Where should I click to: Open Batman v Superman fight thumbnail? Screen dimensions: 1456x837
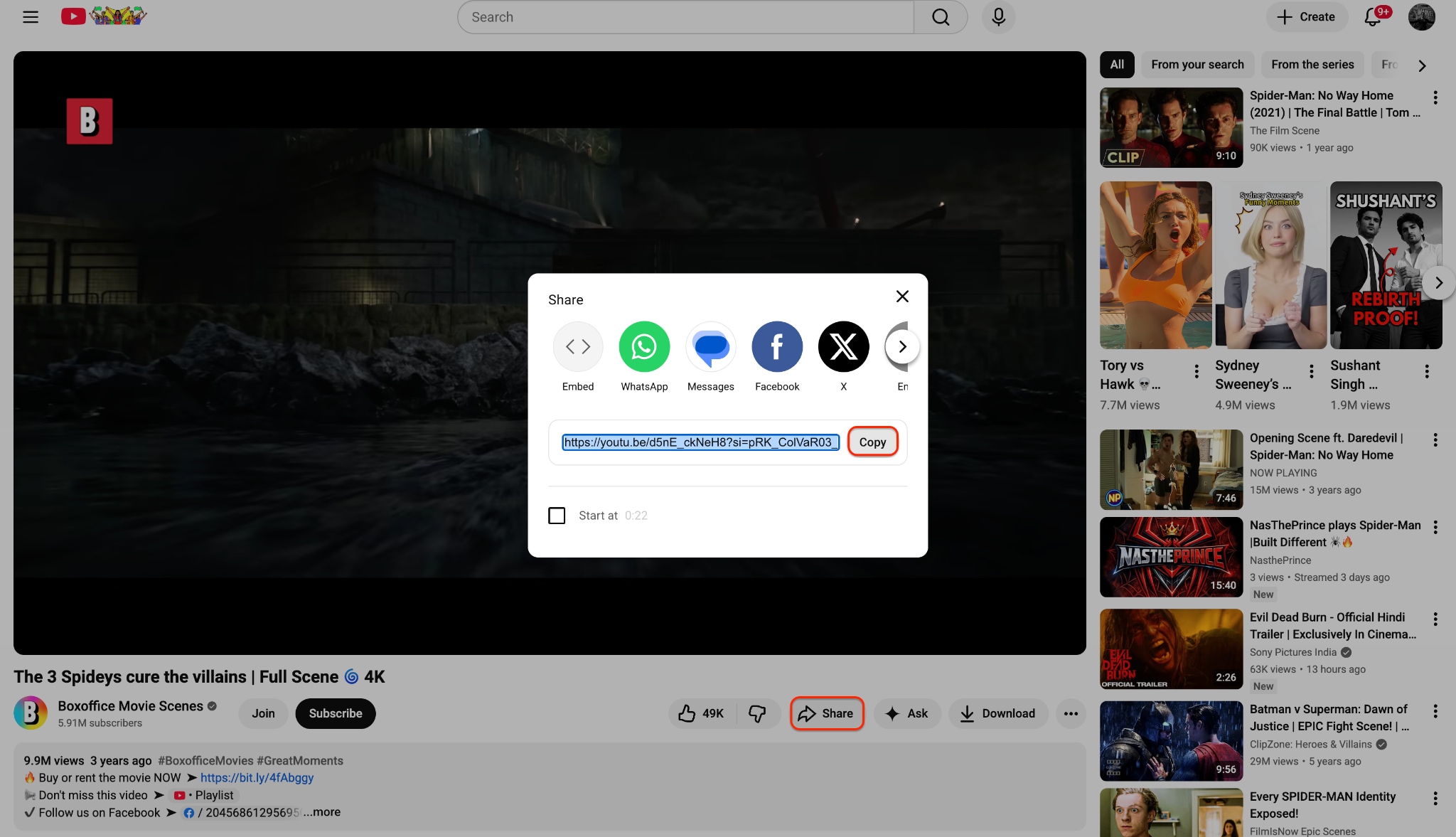click(x=1171, y=740)
